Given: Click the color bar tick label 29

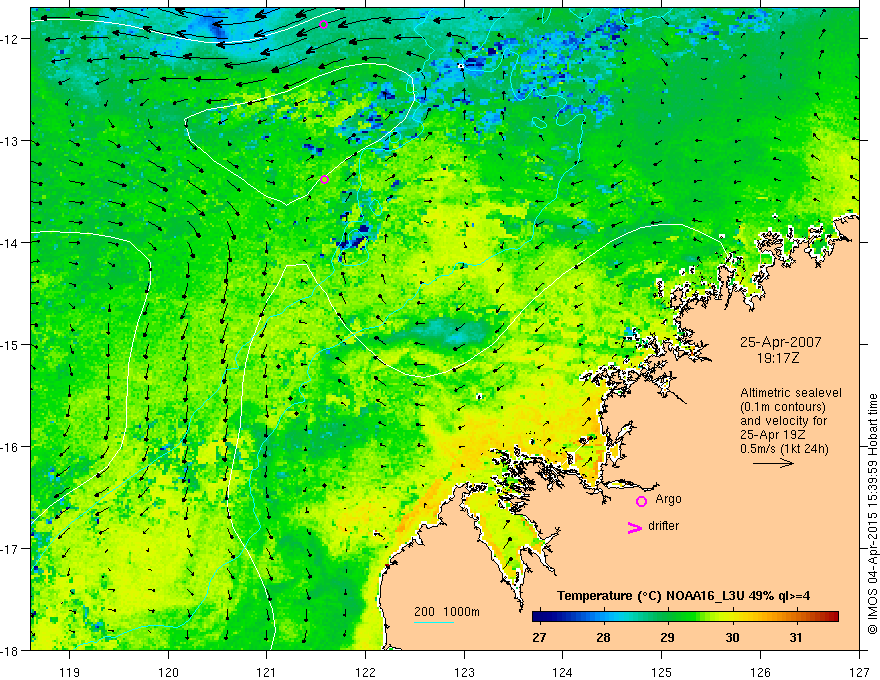Looking at the screenshot, I should pyautogui.click(x=667, y=637).
